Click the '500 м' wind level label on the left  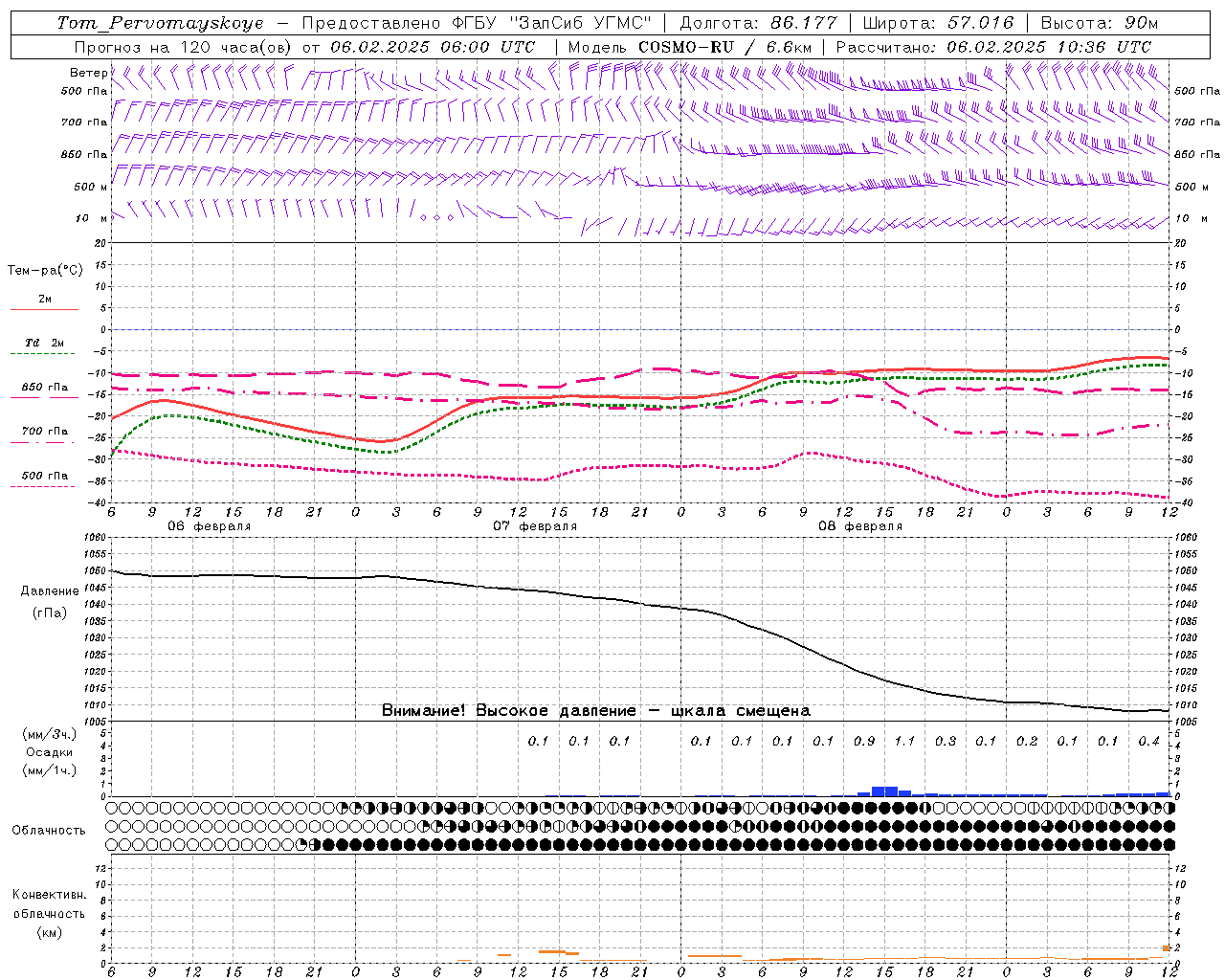coord(91,187)
